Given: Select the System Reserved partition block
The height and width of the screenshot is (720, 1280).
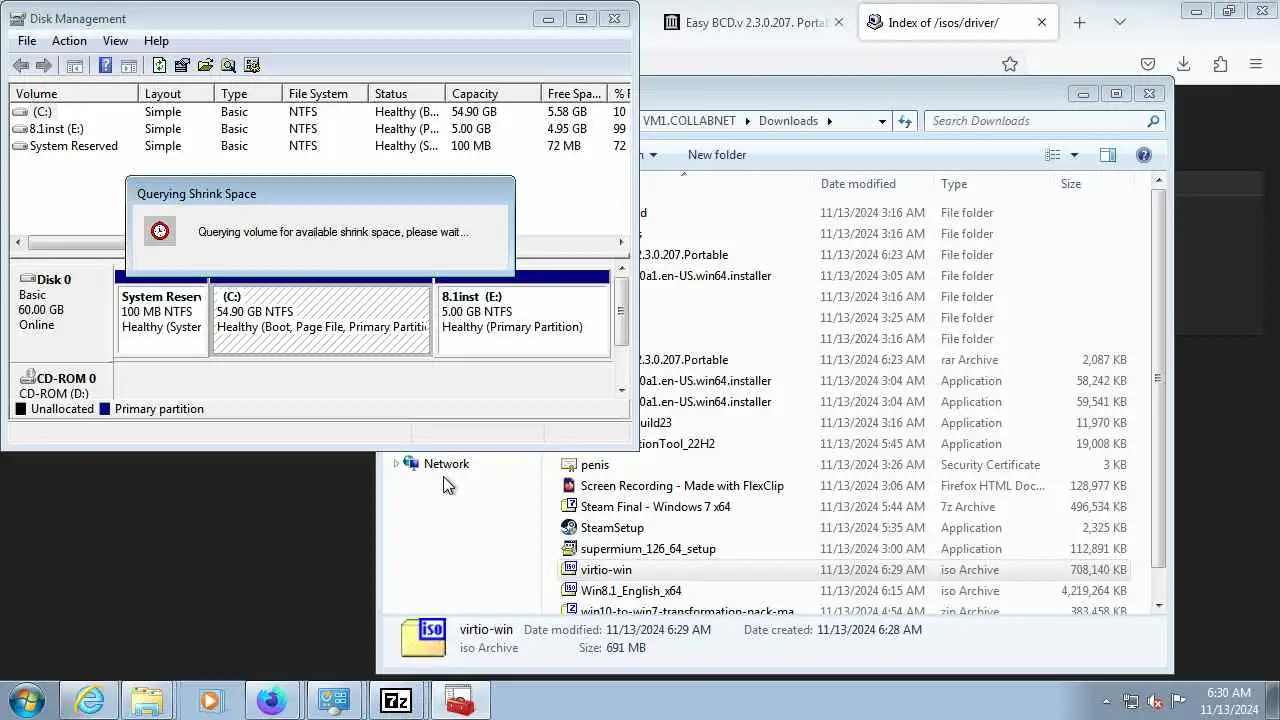Looking at the screenshot, I should point(161,319).
